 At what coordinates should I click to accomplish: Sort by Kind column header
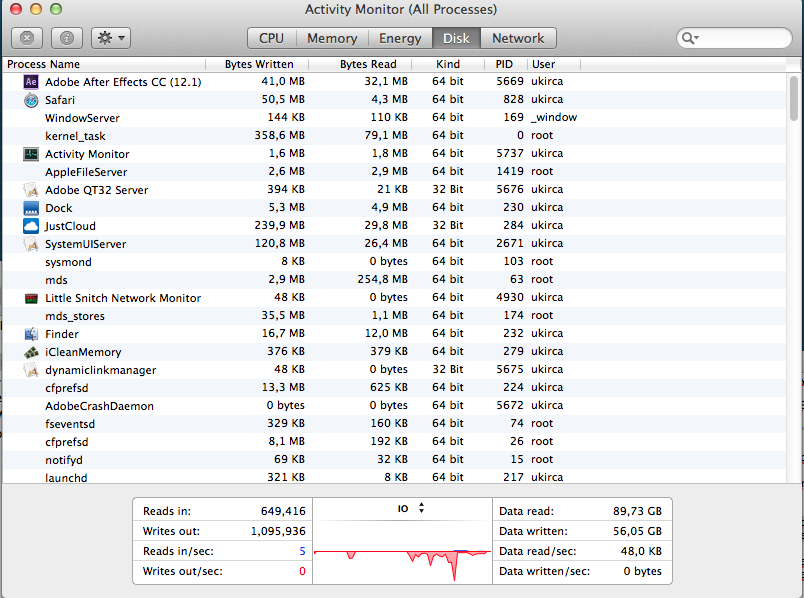point(448,64)
